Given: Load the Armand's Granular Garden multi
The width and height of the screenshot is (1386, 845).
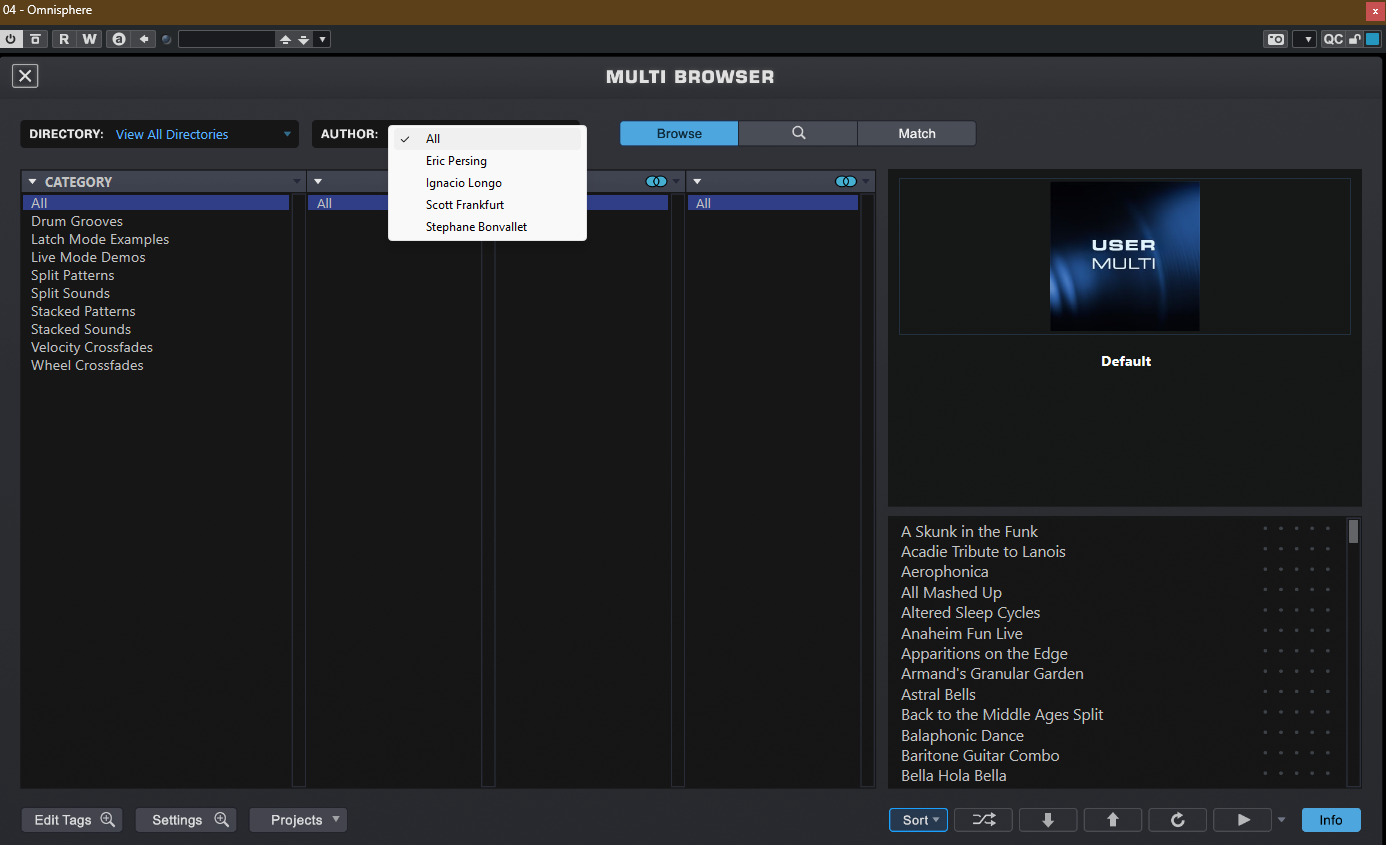Looking at the screenshot, I should 992,673.
